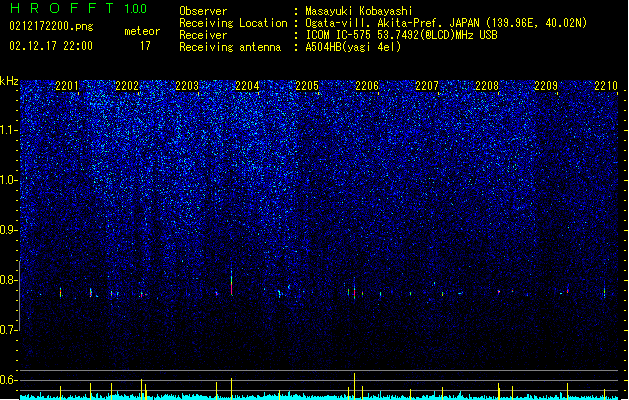629x400 pixels.
Task: Click the 'meteor' label
Action: pos(142,31)
